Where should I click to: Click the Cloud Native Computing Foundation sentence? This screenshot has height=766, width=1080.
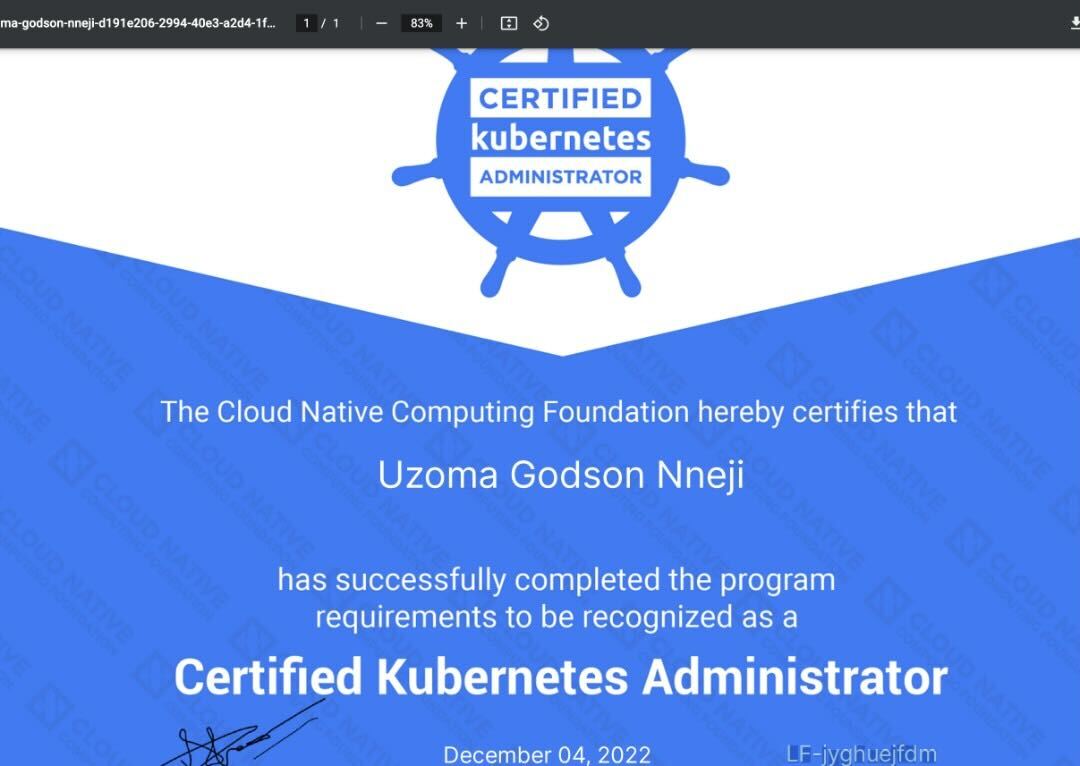tap(558, 412)
